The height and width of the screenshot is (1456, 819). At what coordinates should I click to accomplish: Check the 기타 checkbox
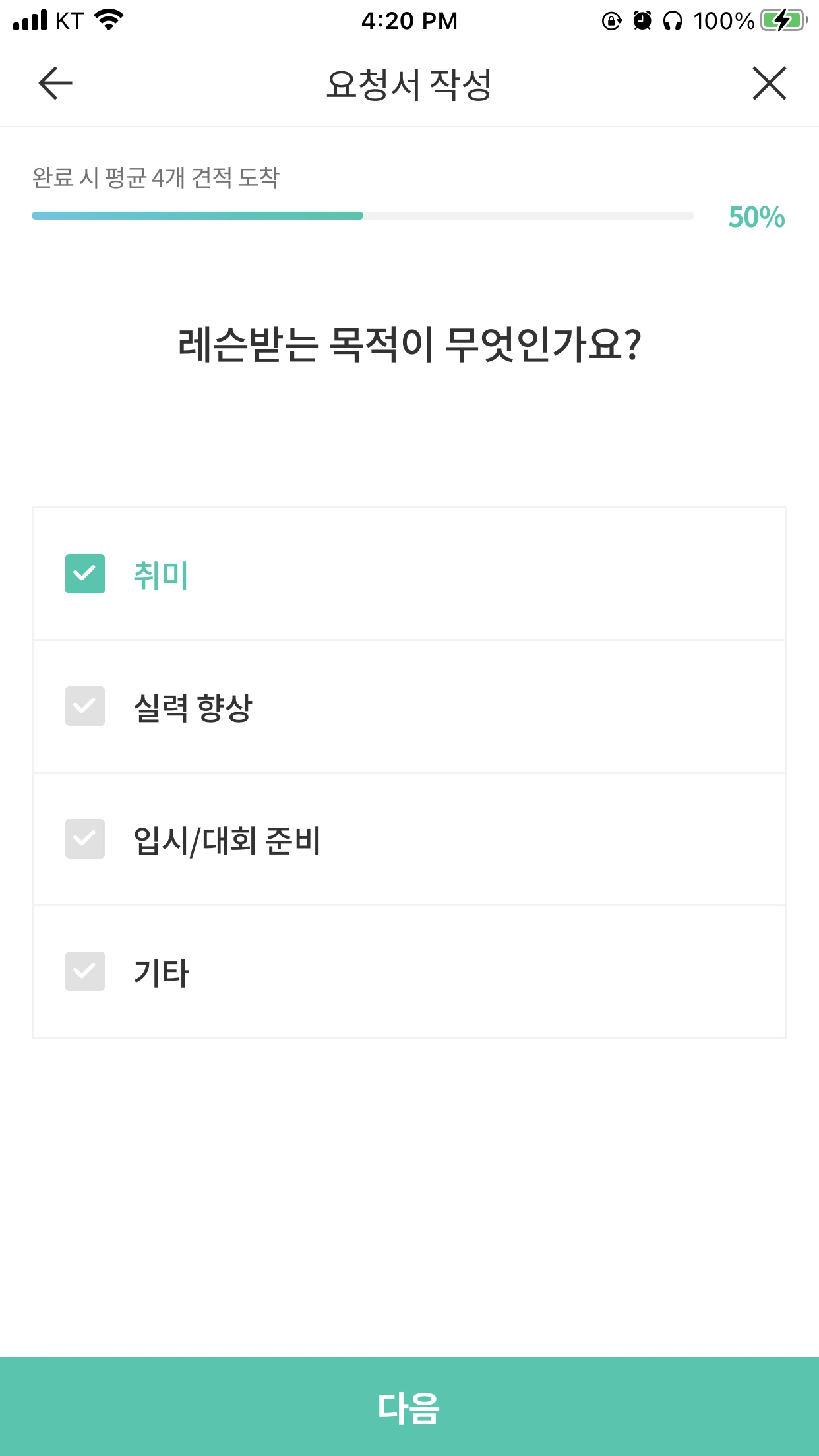click(x=85, y=971)
